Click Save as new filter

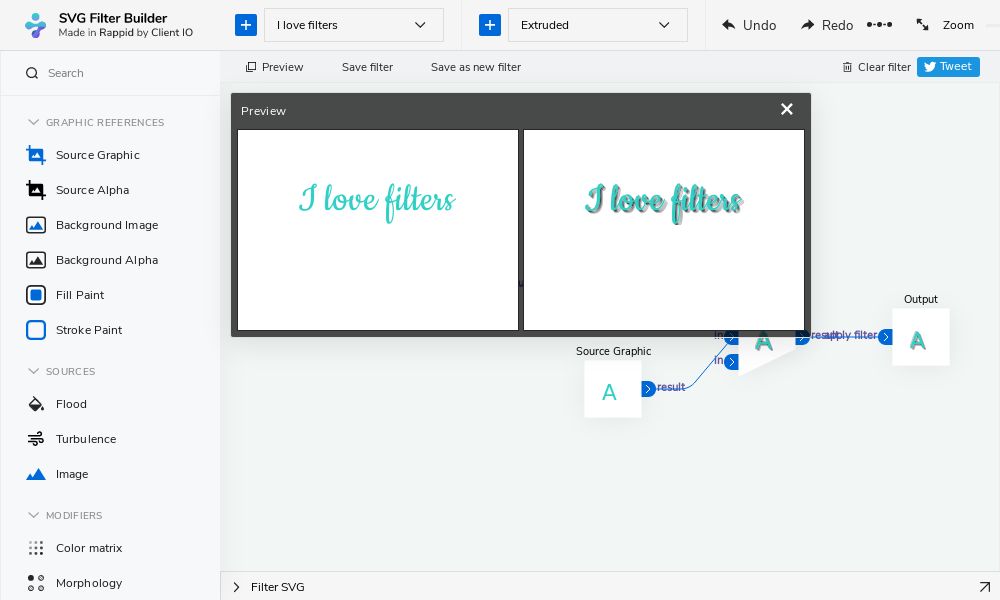pos(475,67)
